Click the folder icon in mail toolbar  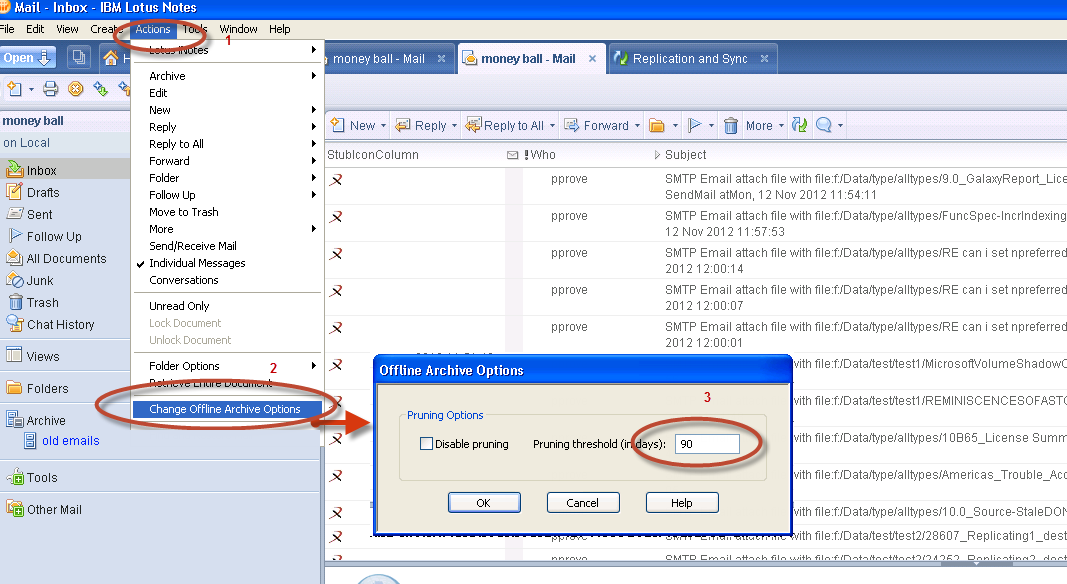pos(657,125)
